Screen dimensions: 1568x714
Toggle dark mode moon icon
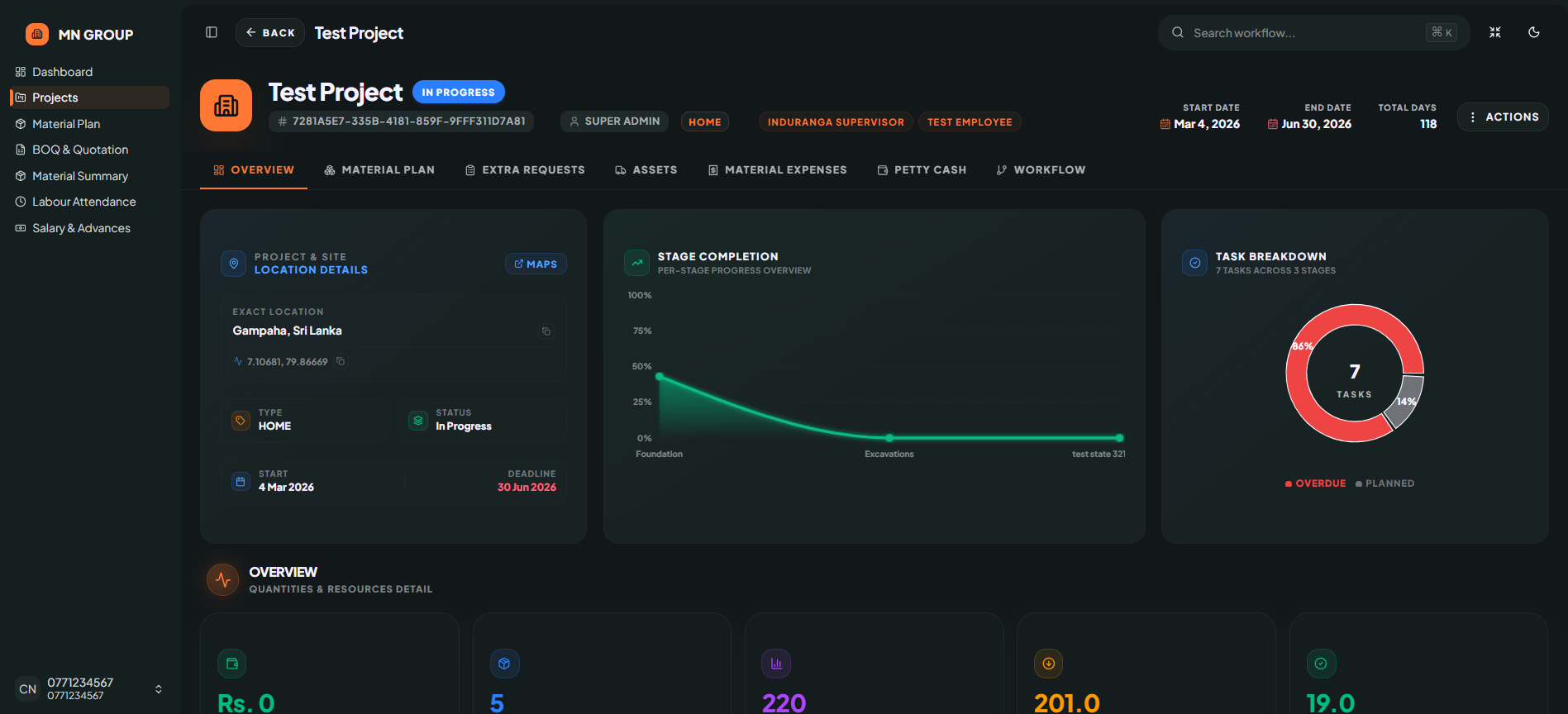[x=1533, y=32]
